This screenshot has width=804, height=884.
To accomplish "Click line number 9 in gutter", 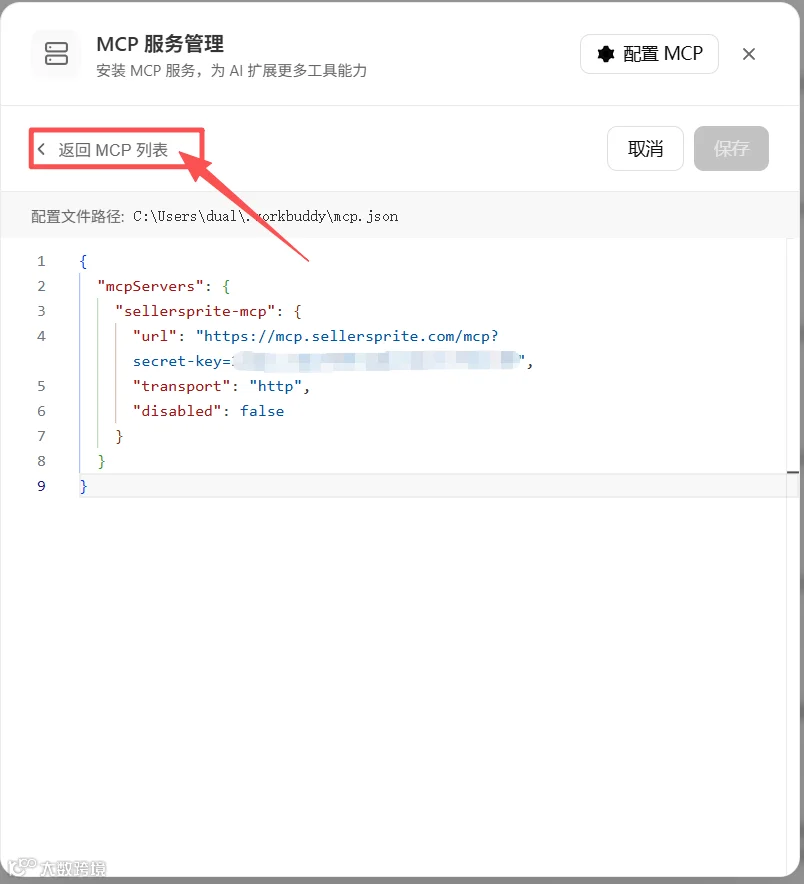I will click(41, 486).
